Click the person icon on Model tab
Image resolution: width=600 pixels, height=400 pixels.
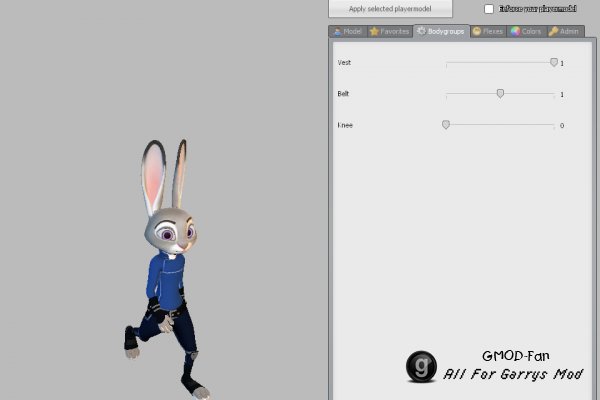click(337, 32)
